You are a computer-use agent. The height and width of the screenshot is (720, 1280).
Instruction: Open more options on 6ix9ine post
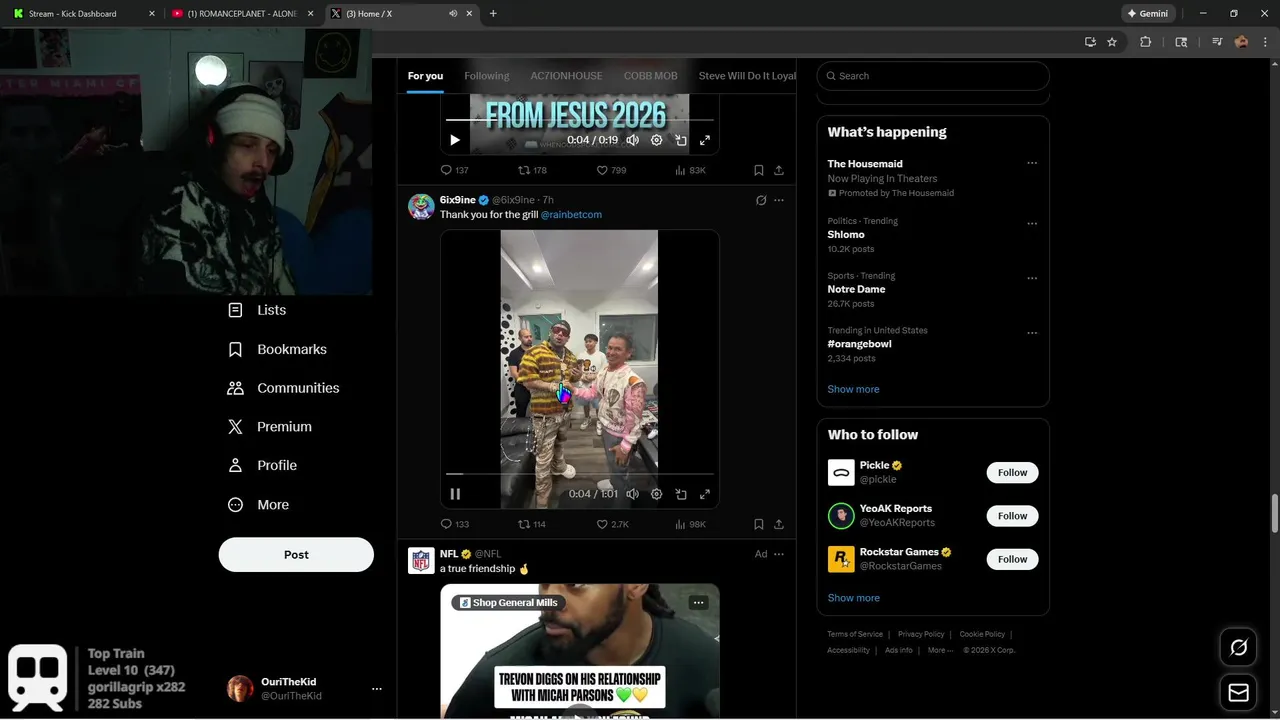click(x=779, y=200)
